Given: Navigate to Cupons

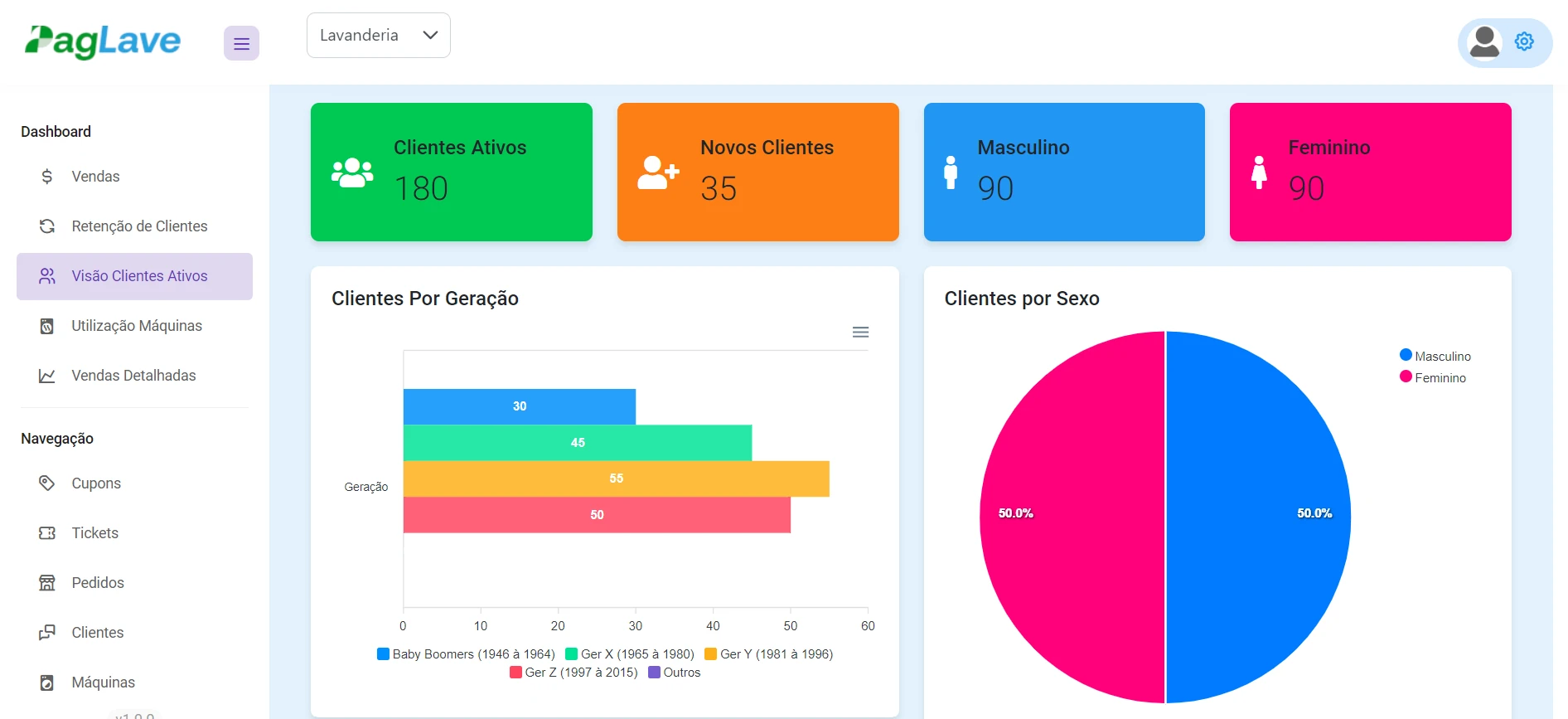Looking at the screenshot, I should (134, 483).
